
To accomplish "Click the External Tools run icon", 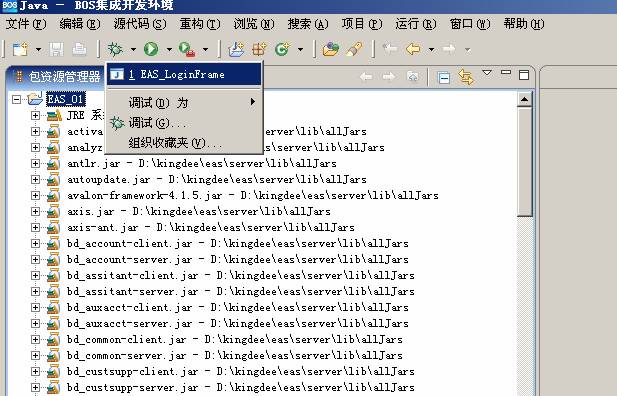I will (187, 49).
